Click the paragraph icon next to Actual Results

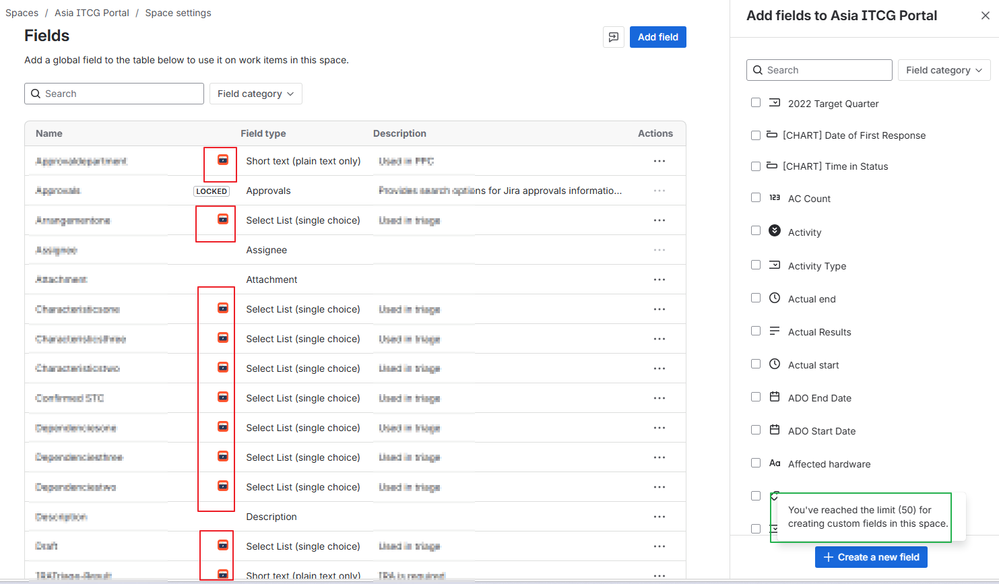[x=775, y=331]
